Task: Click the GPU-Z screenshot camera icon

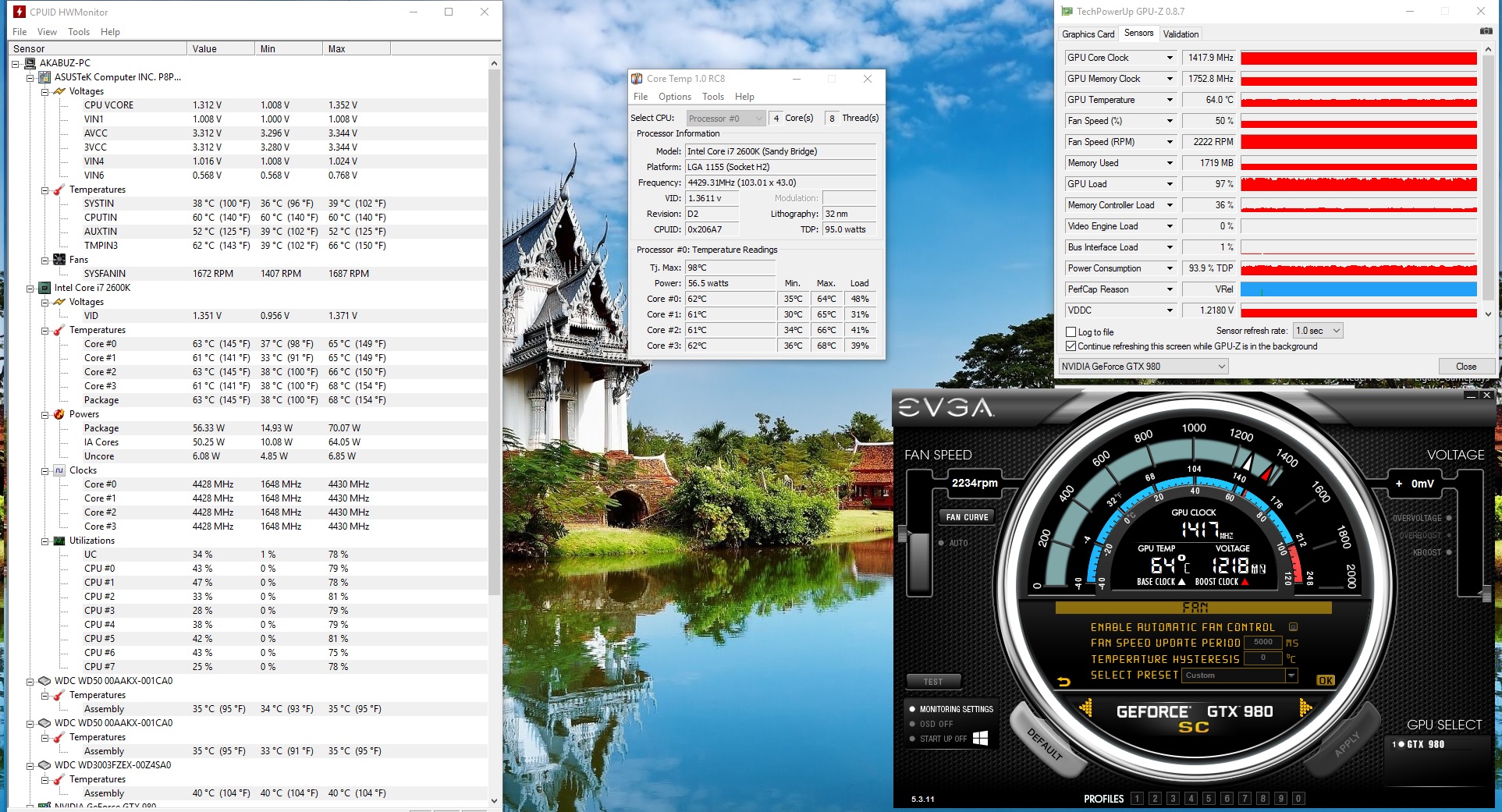Action: [1486, 31]
